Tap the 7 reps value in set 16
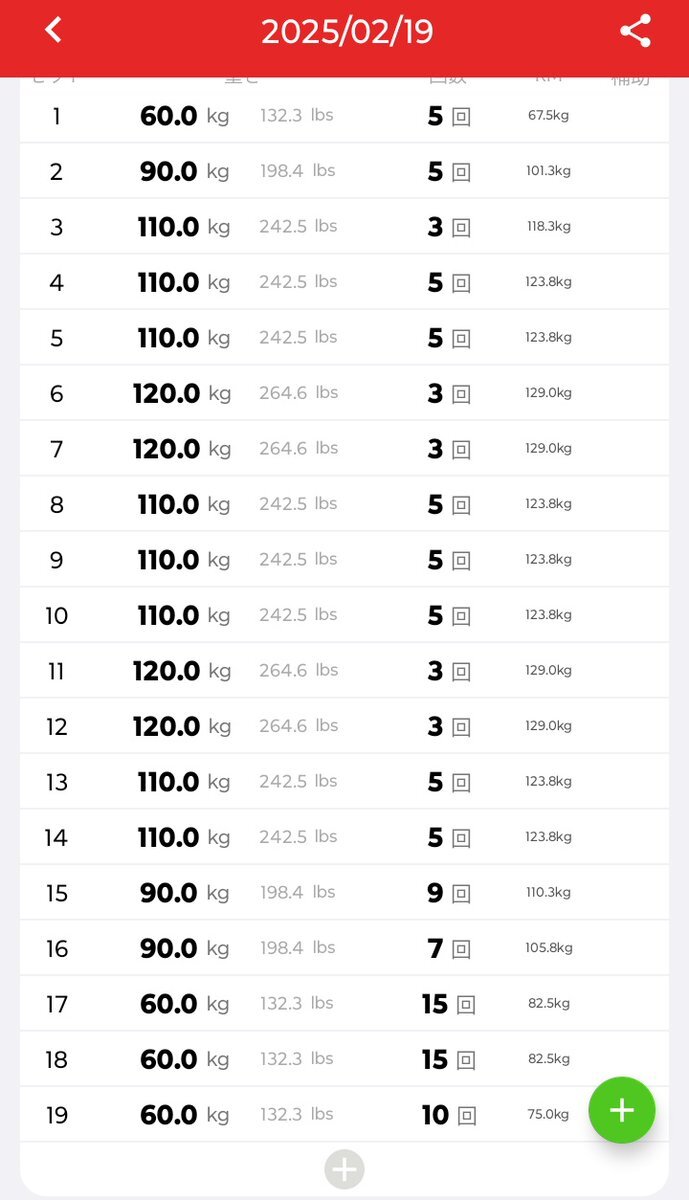This screenshot has height=1200, width=689. click(x=435, y=948)
